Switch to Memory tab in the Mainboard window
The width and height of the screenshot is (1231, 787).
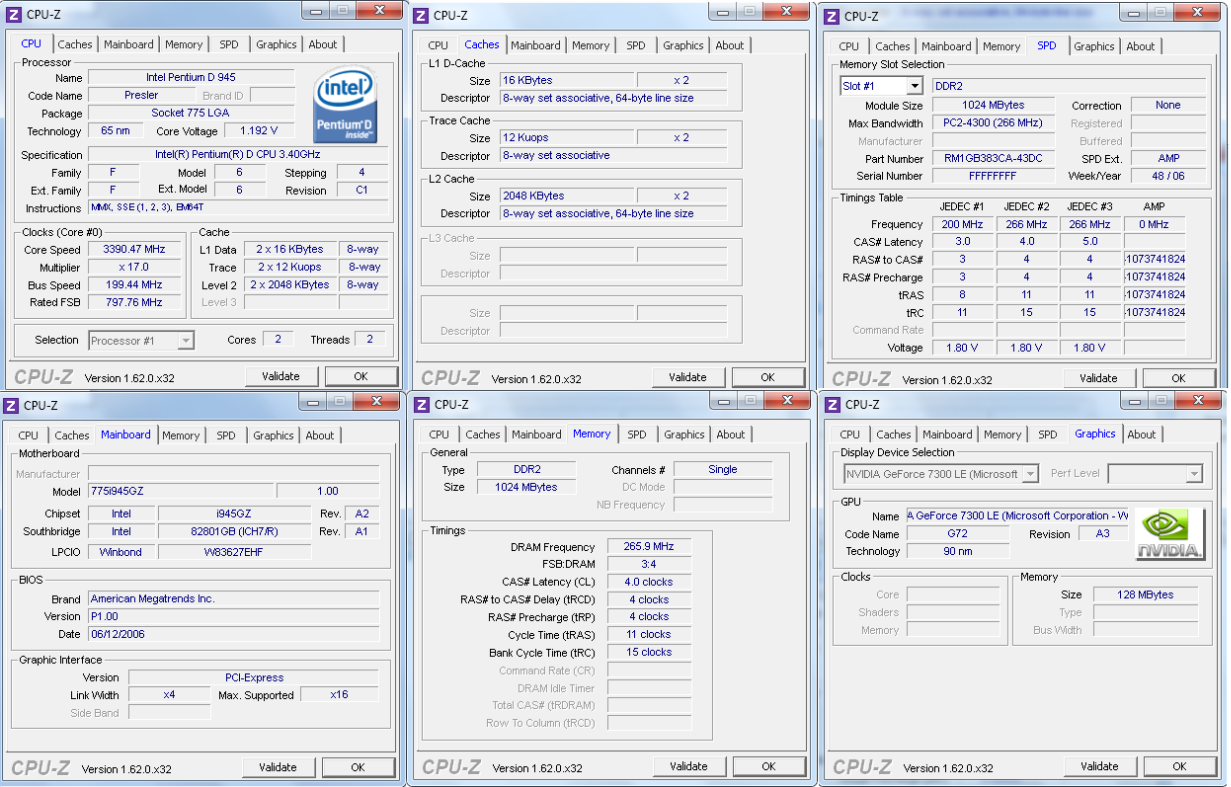[181, 435]
